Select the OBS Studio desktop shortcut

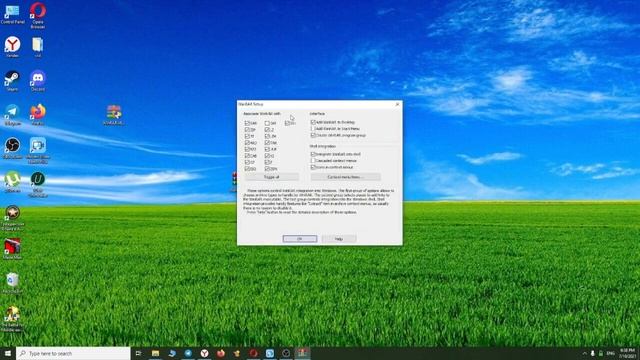12,149
